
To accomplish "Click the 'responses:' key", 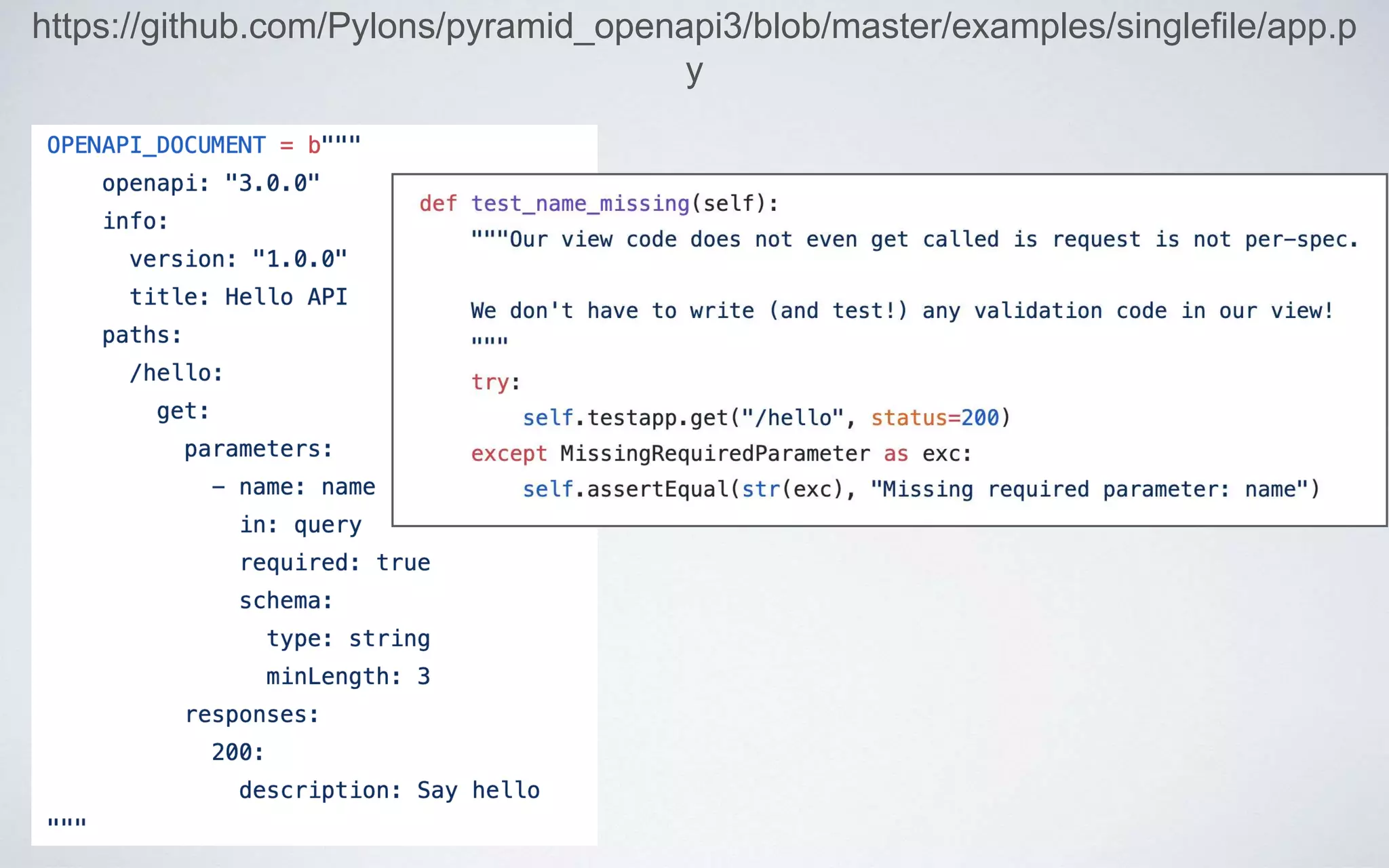I will pos(252,715).
